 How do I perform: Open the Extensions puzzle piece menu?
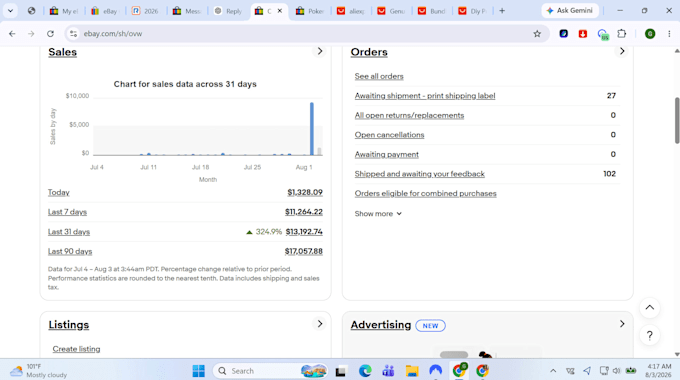pyautogui.click(x=622, y=34)
